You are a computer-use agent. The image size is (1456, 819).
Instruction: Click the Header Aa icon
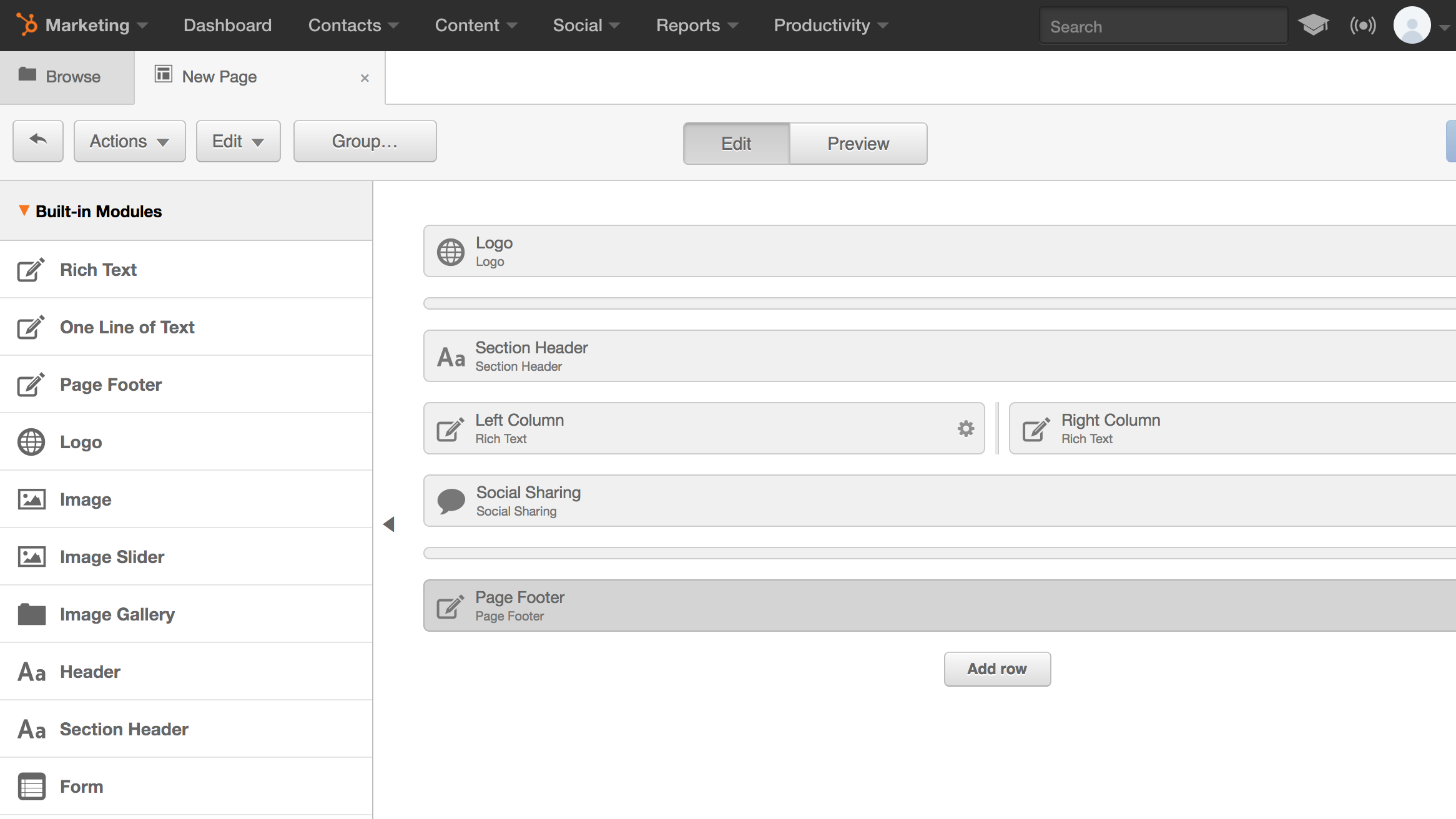coord(31,671)
